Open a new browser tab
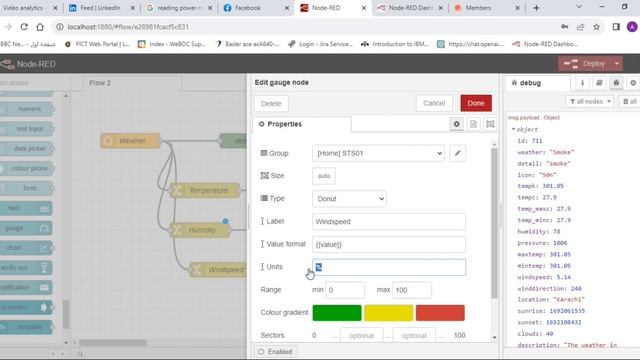Screen dimensions: 640x360 (536, 8)
